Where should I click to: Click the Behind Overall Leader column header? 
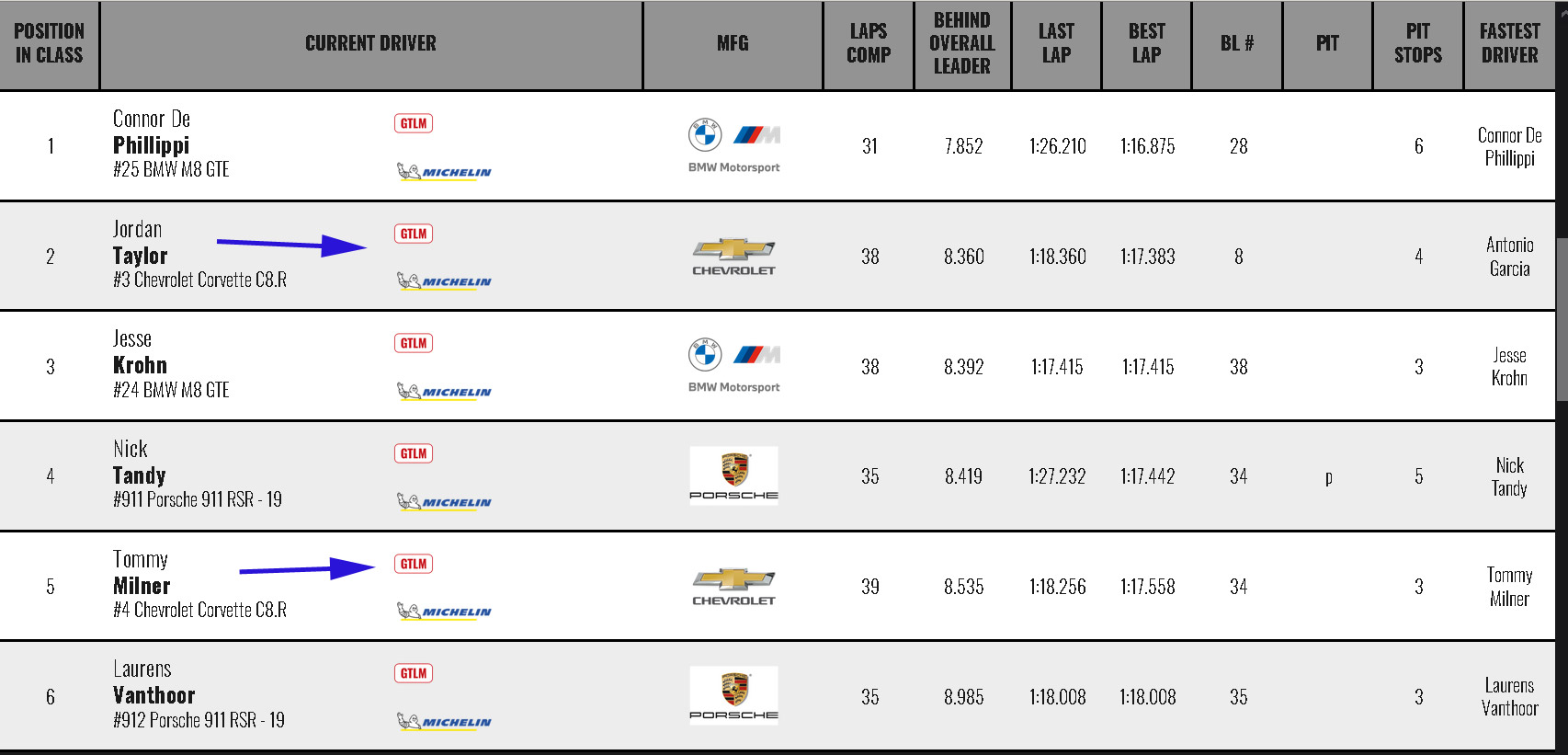(962, 44)
